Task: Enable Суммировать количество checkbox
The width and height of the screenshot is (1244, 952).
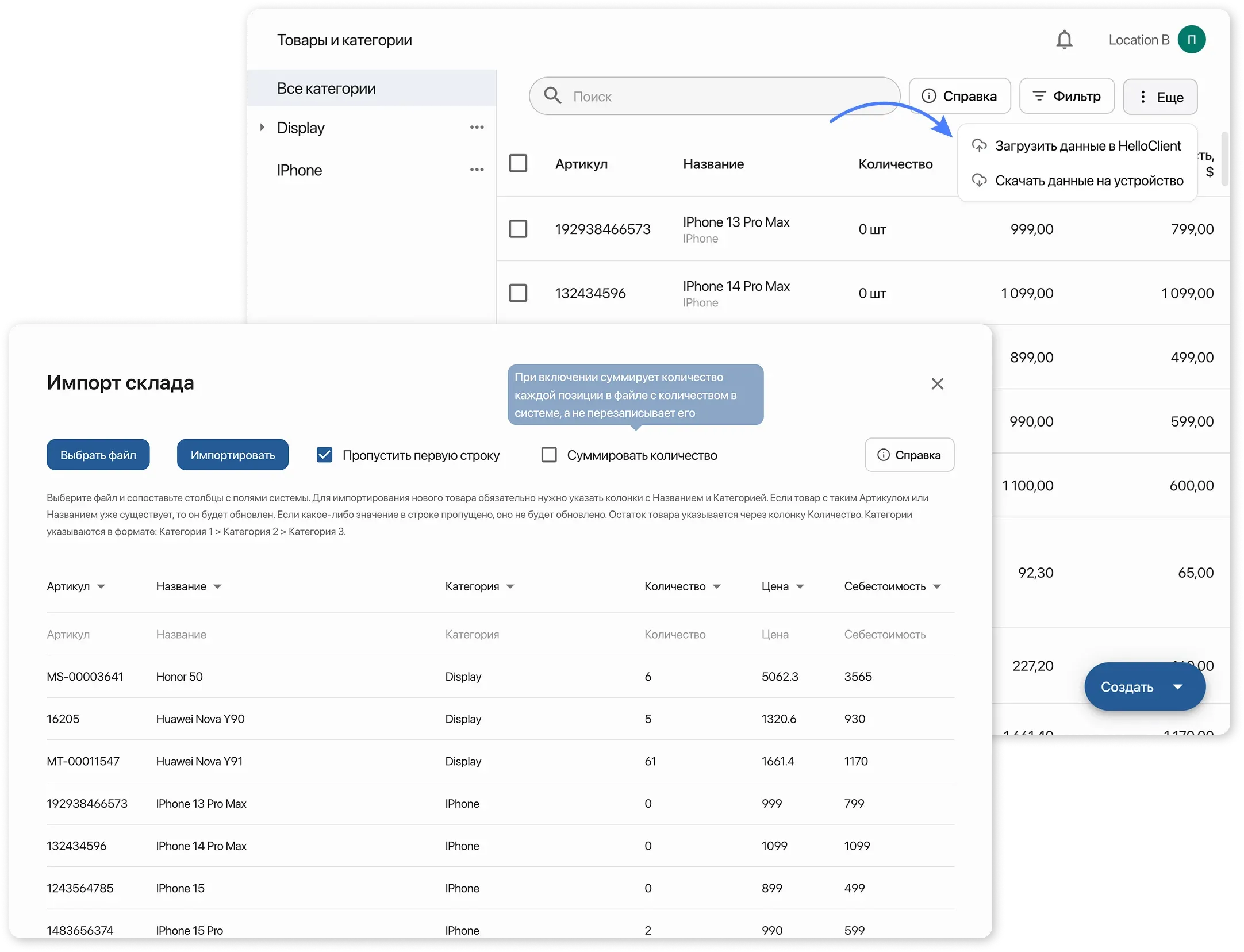Action: pos(549,455)
